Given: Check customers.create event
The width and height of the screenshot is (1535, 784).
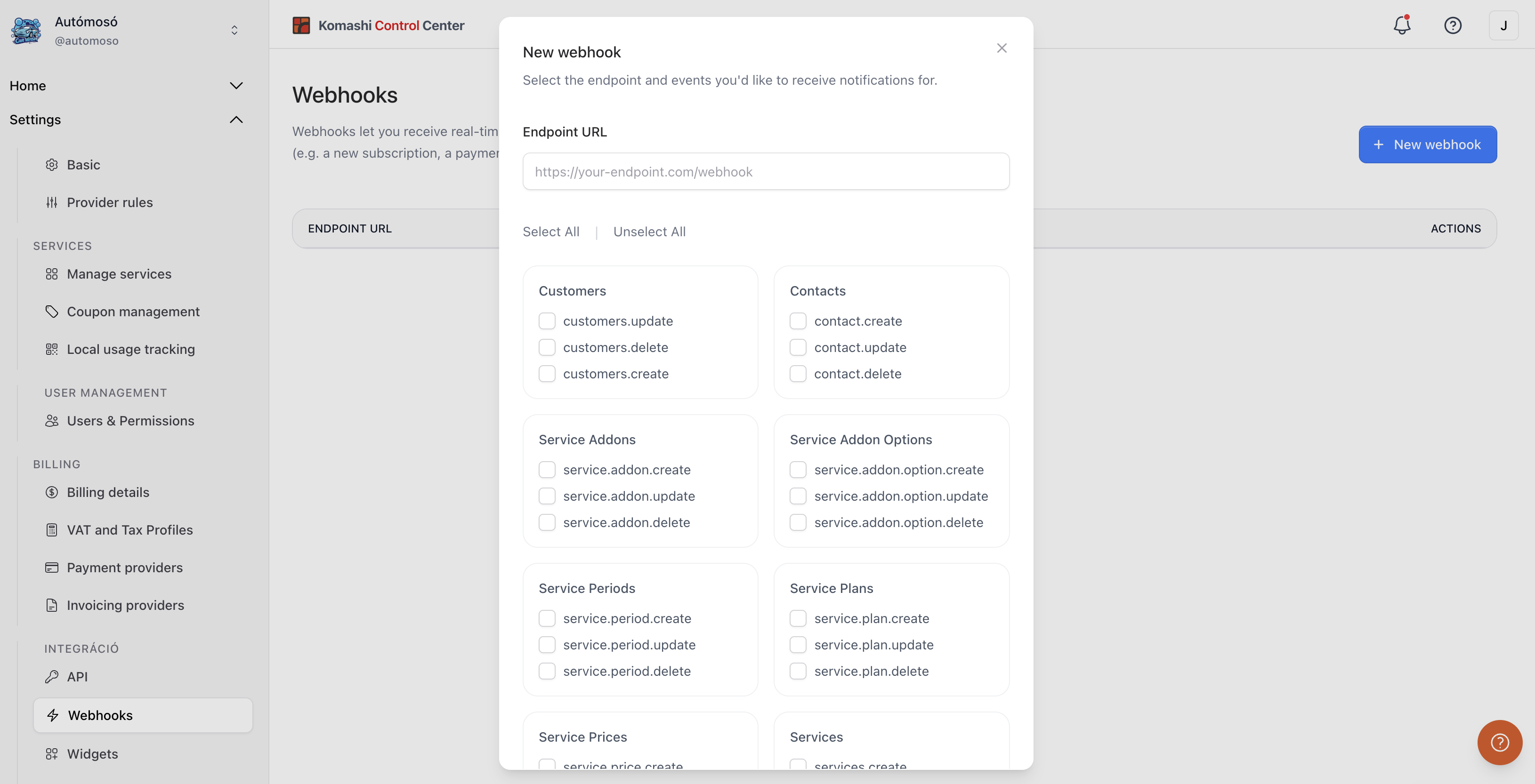Looking at the screenshot, I should coord(547,374).
